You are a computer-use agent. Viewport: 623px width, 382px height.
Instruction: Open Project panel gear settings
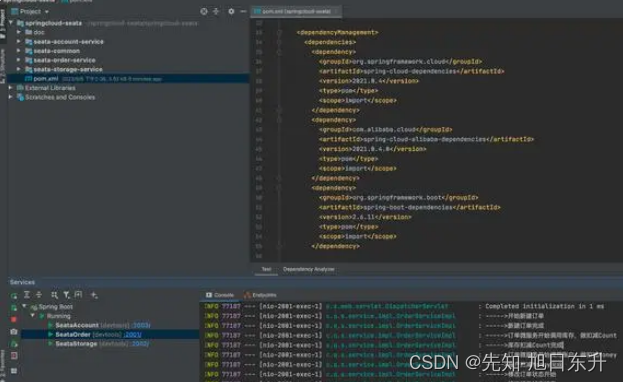pyautogui.click(x=231, y=12)
